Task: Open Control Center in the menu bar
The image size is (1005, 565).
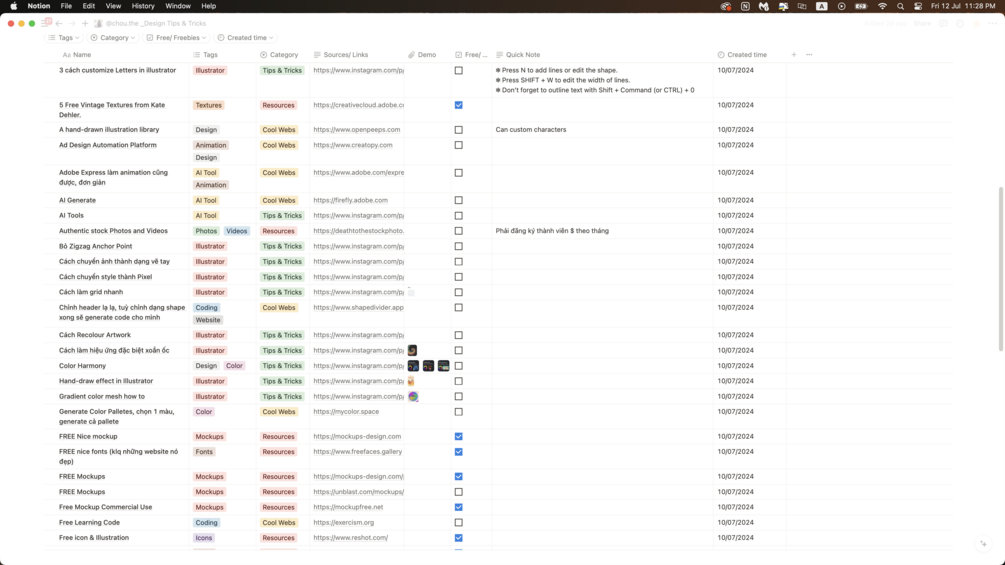Action: 918,6
